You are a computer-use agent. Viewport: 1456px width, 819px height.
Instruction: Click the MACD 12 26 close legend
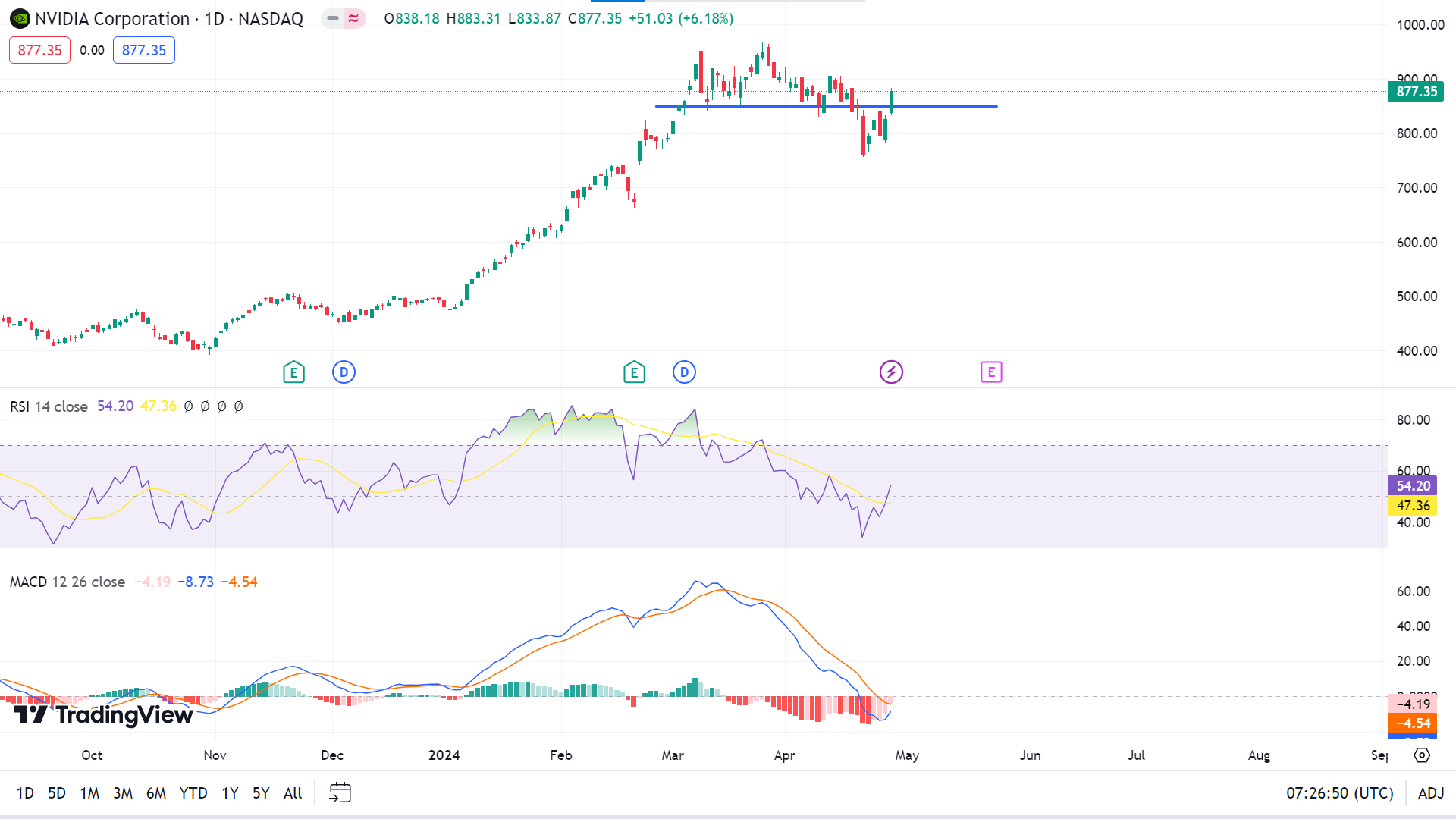pos(67,582)
